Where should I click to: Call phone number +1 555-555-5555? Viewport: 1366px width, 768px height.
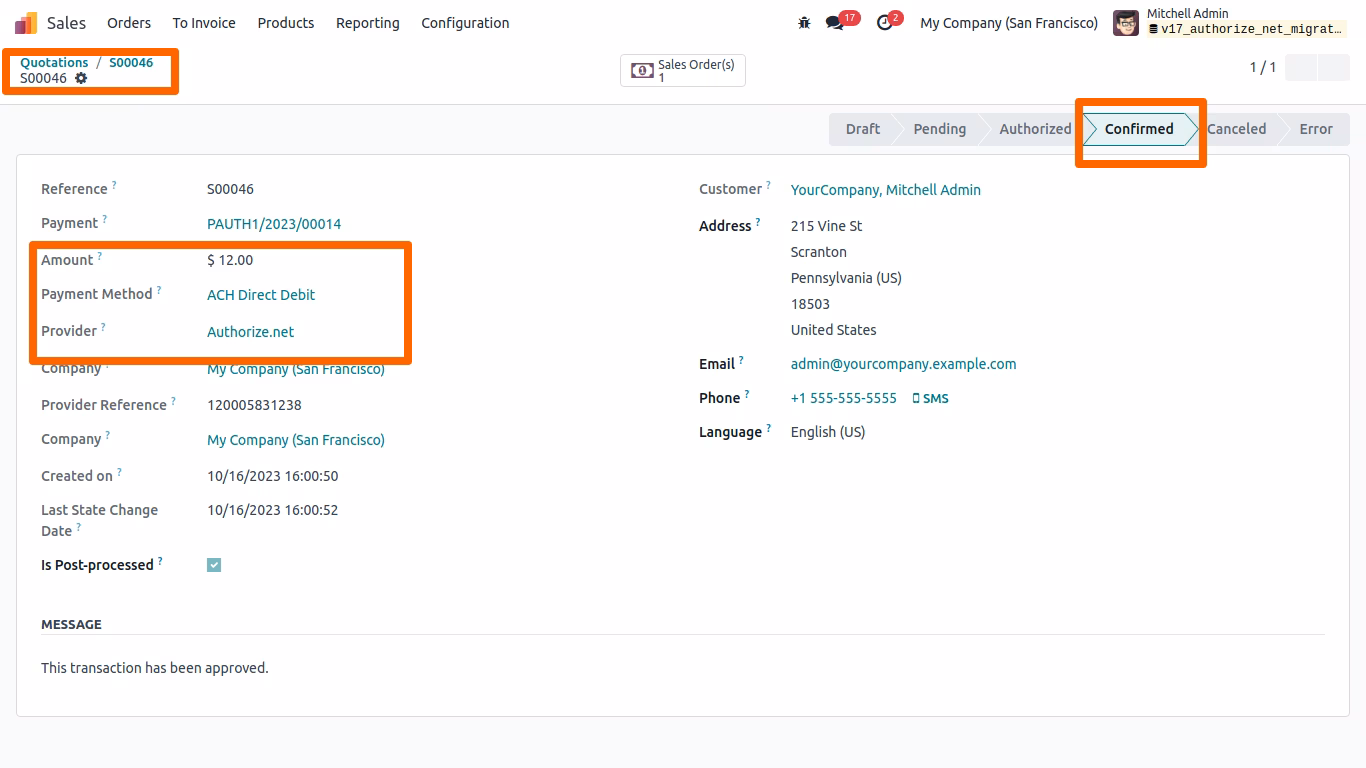(x=844, y=398)
